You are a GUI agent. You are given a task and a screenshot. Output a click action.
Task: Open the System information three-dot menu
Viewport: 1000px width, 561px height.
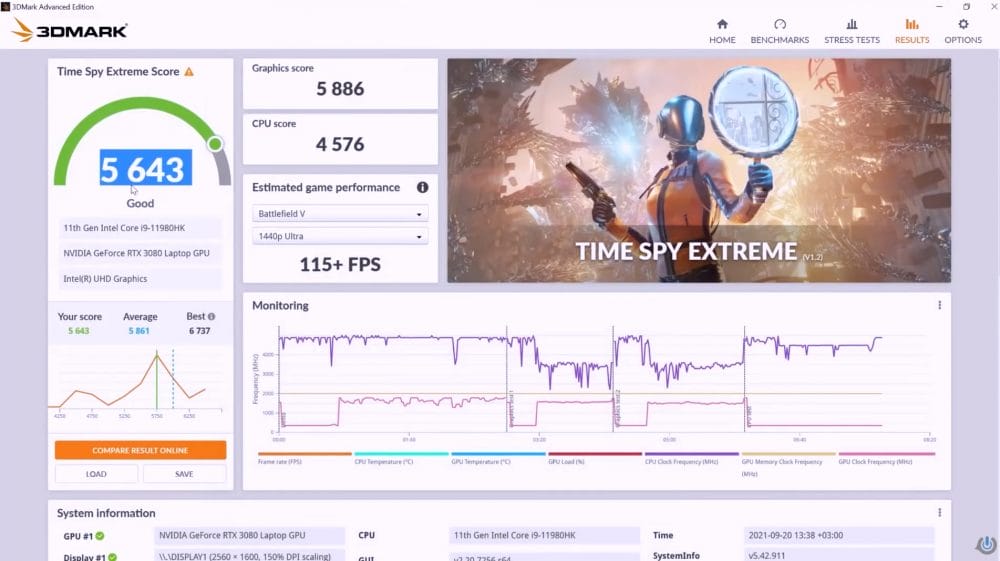click(939, 513)
